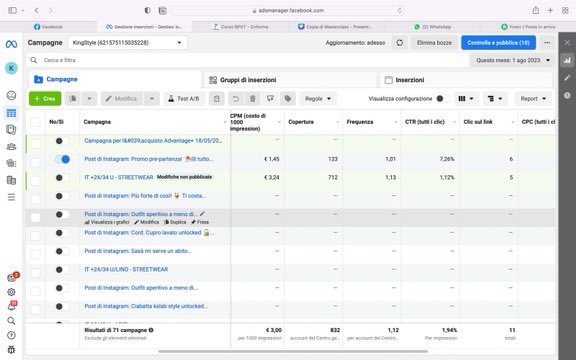Open the history clock icon on right rail

pyautogui.click(x=567, y=95)
